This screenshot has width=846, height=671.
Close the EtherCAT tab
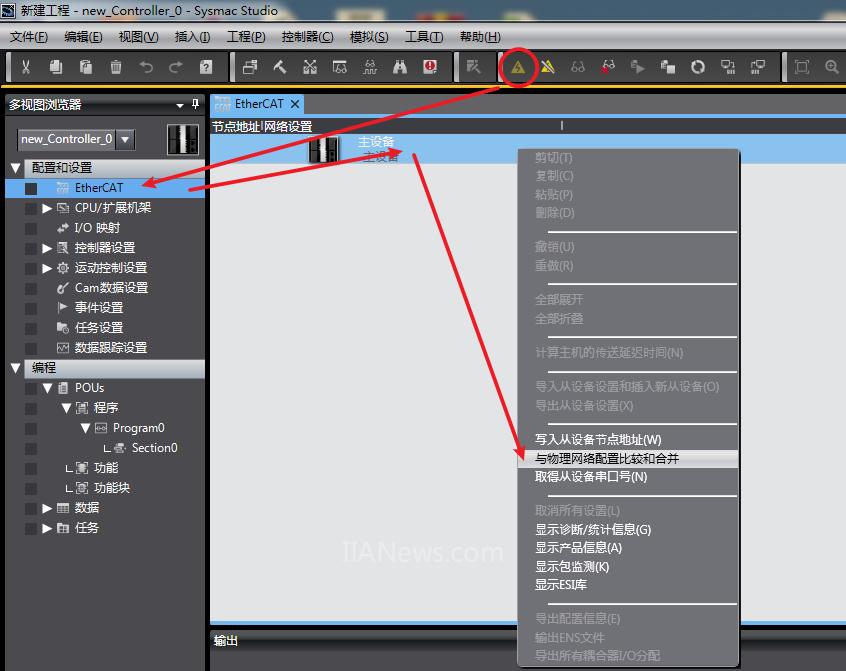point(295,104)
